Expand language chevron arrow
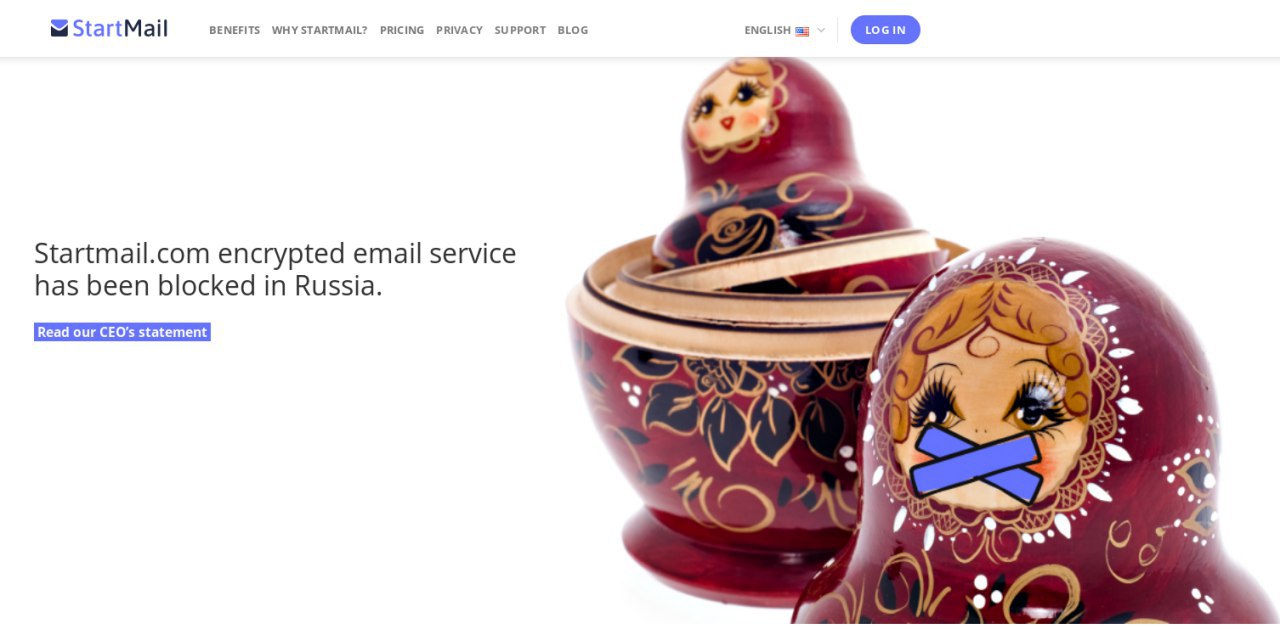The image size is (1280, 629). click(821, 30)
